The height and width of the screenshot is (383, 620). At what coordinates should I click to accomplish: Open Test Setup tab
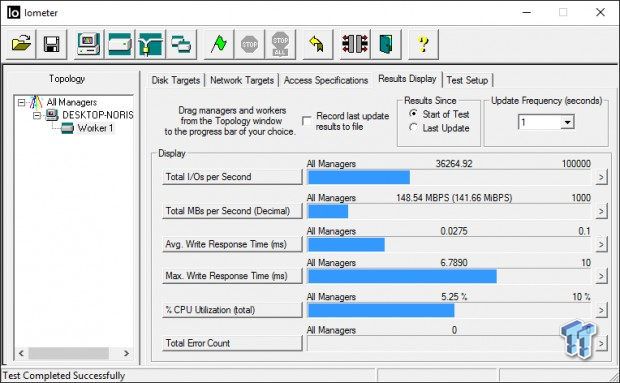coord(467,80)
